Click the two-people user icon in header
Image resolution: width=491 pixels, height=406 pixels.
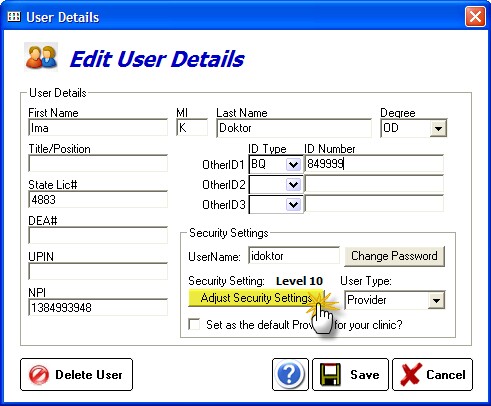(41, 57)
